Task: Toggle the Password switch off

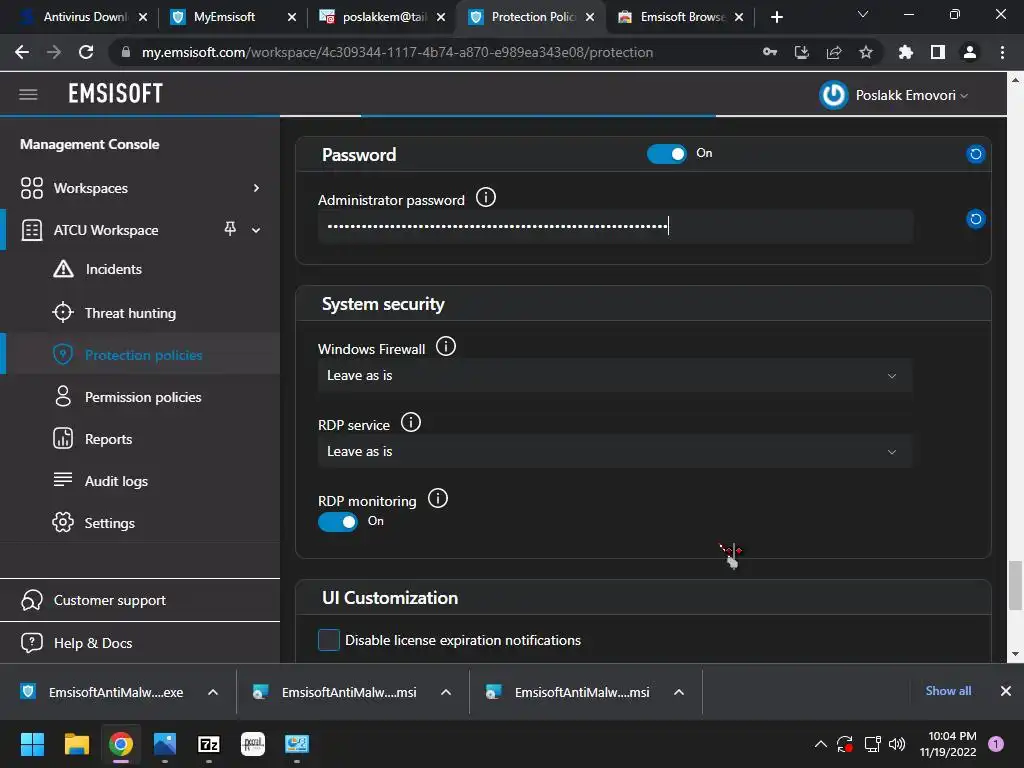Action: [x=667, y=154]
